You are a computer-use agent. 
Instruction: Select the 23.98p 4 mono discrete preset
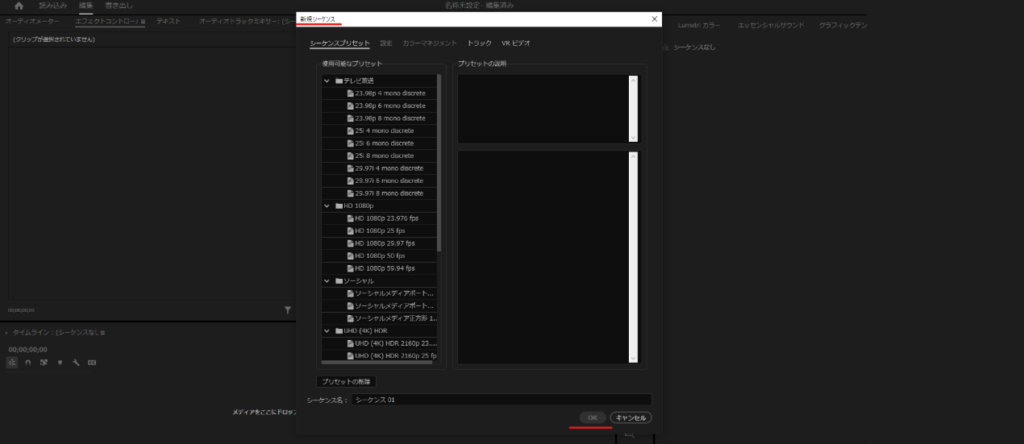coord(389,93)
